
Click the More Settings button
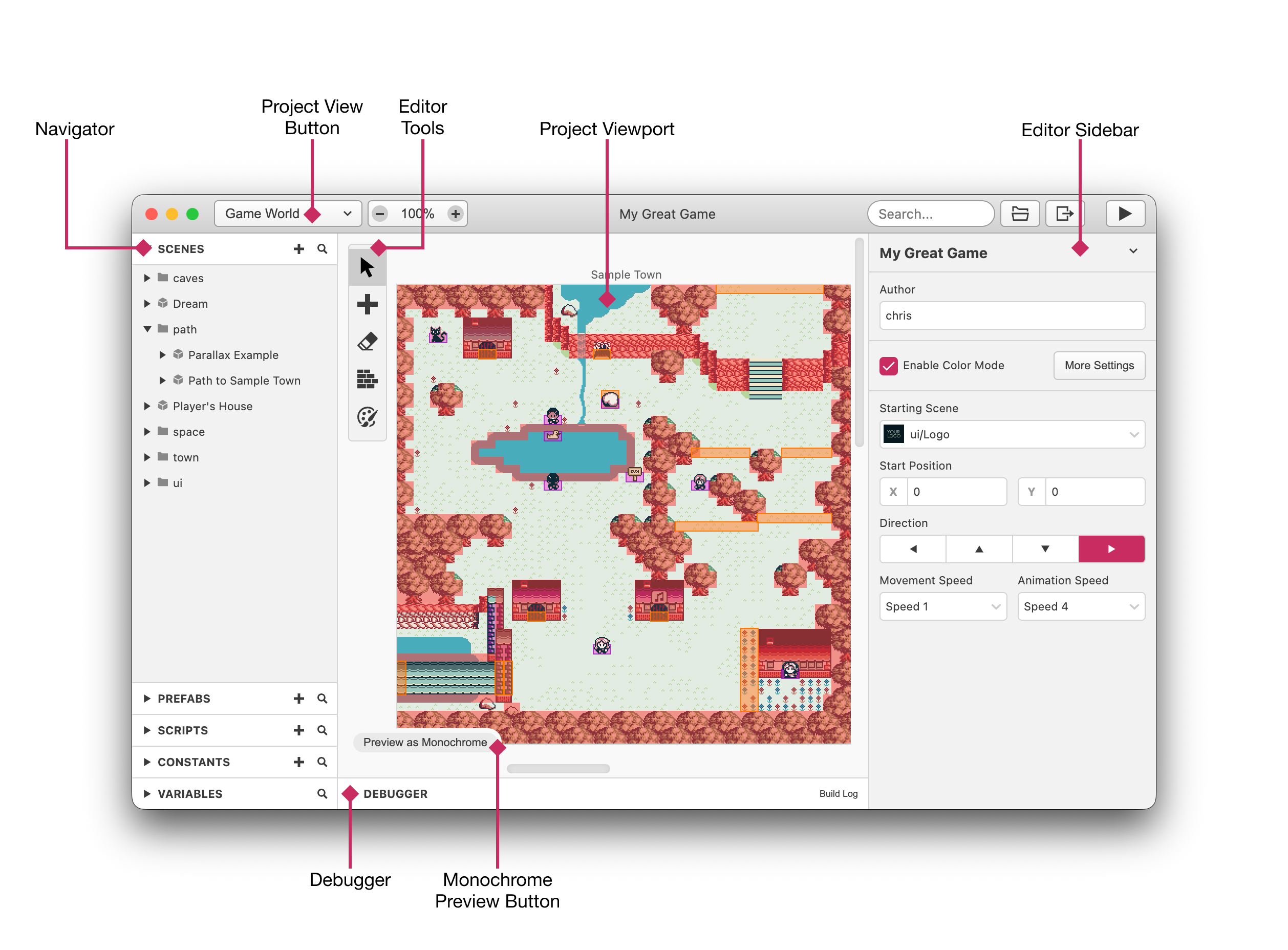1099,366
